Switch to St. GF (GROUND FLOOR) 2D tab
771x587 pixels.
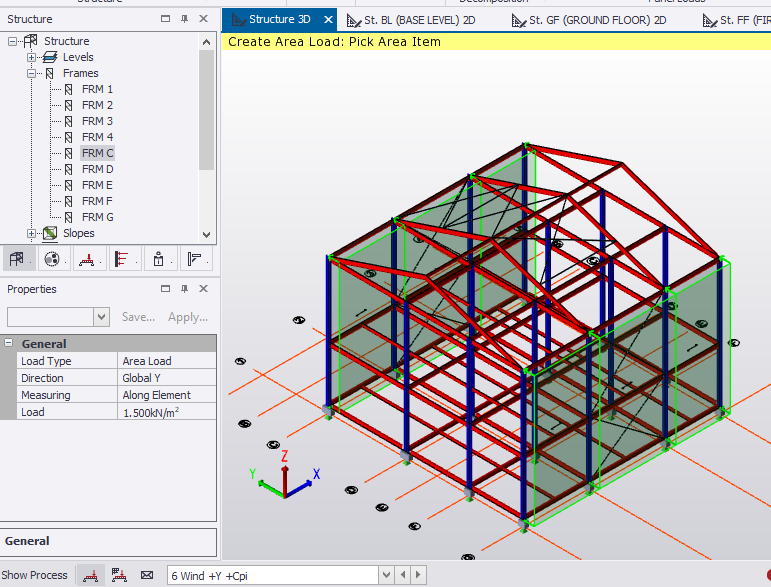(x=589, y=20)
